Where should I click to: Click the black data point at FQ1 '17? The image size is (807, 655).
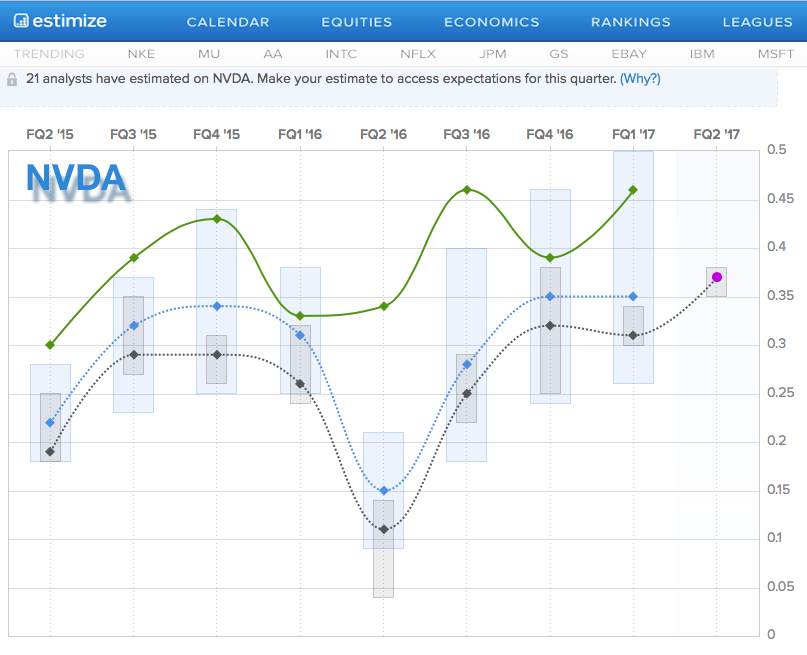(x=634, y=335)
